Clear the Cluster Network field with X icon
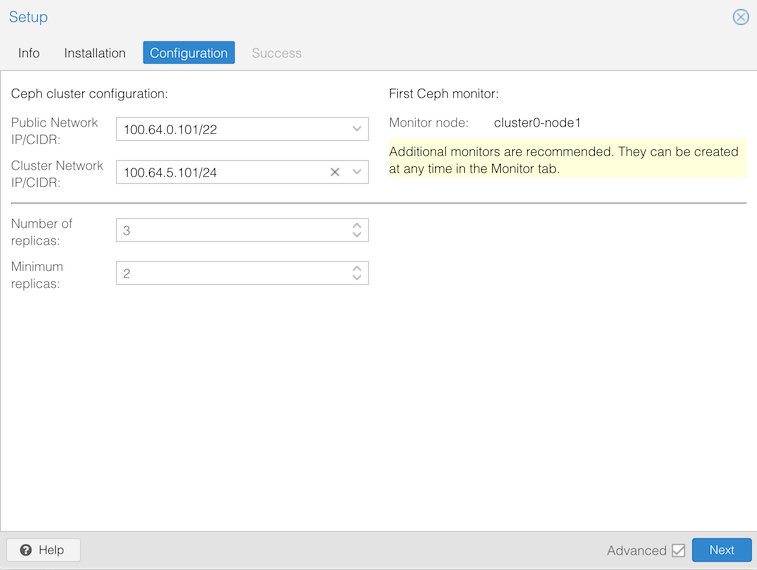The image size is (757, 570). point(335,172)
